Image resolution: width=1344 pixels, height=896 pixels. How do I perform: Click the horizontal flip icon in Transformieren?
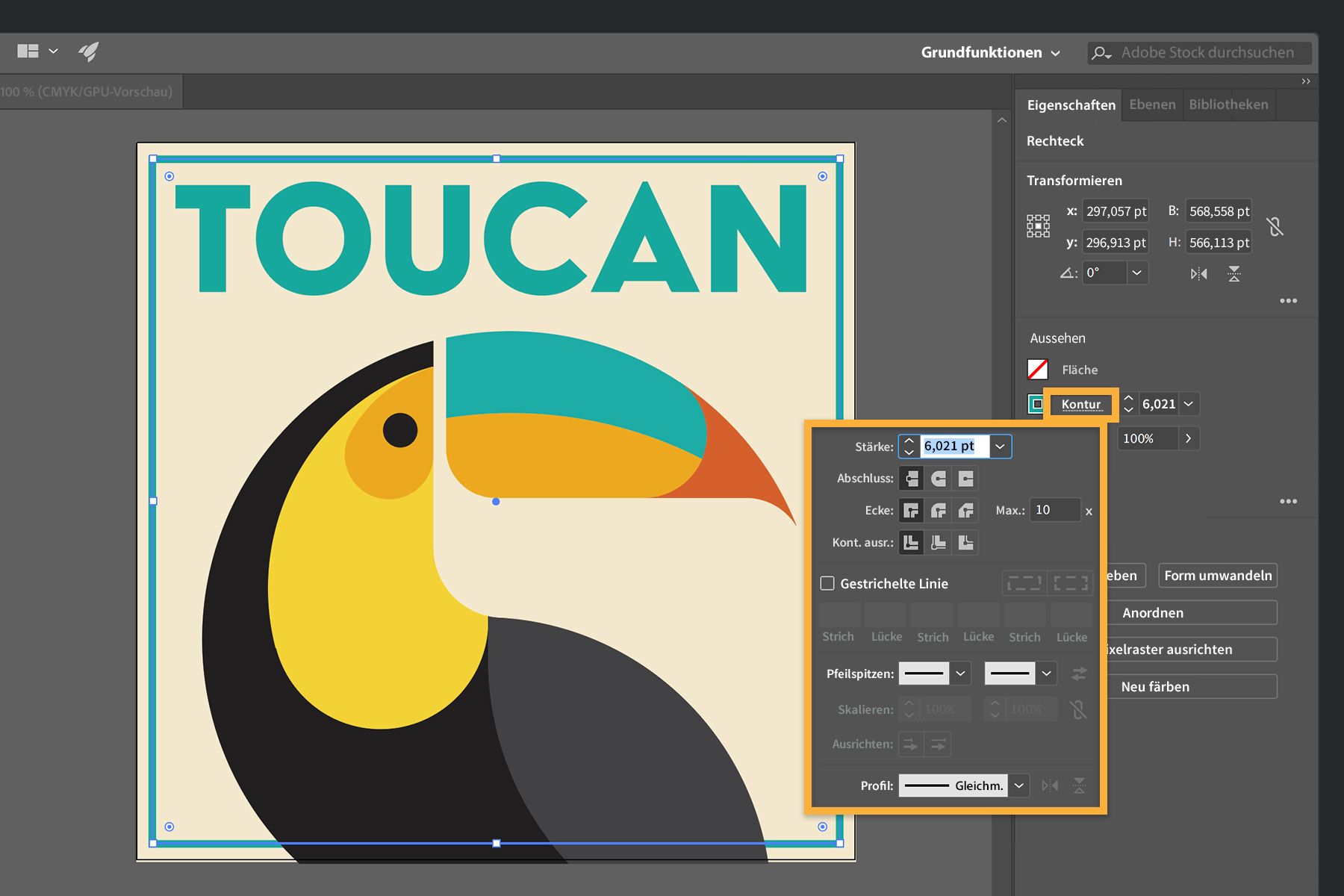tap(1198, 274)
